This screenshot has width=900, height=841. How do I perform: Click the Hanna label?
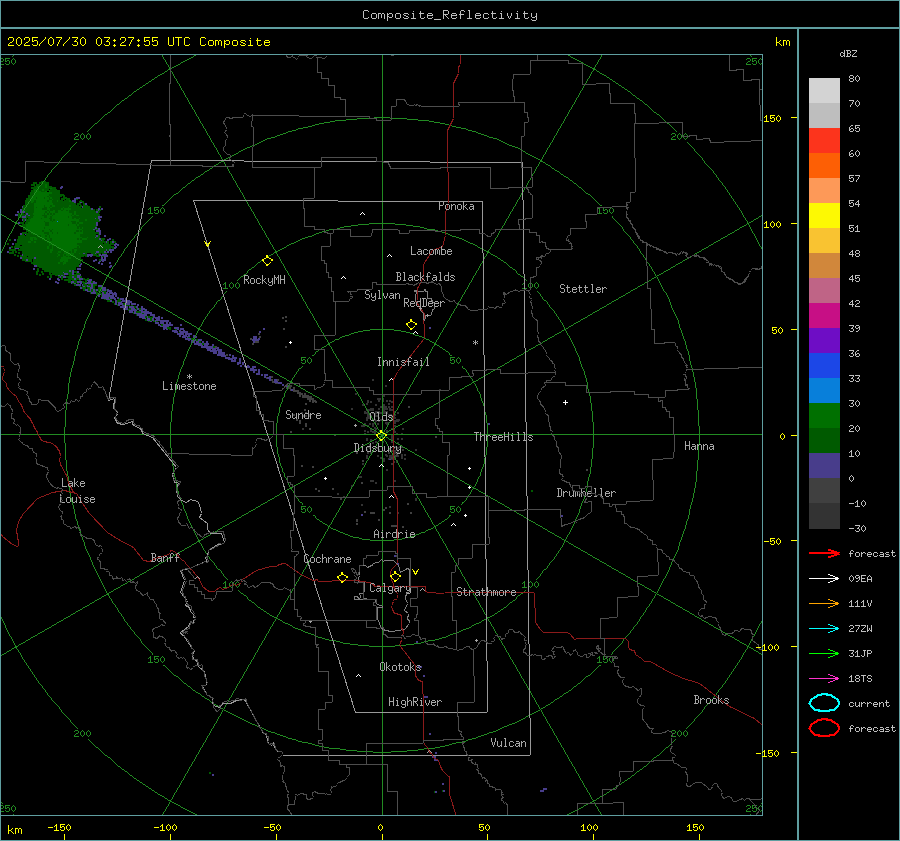(x=699, y=446)
